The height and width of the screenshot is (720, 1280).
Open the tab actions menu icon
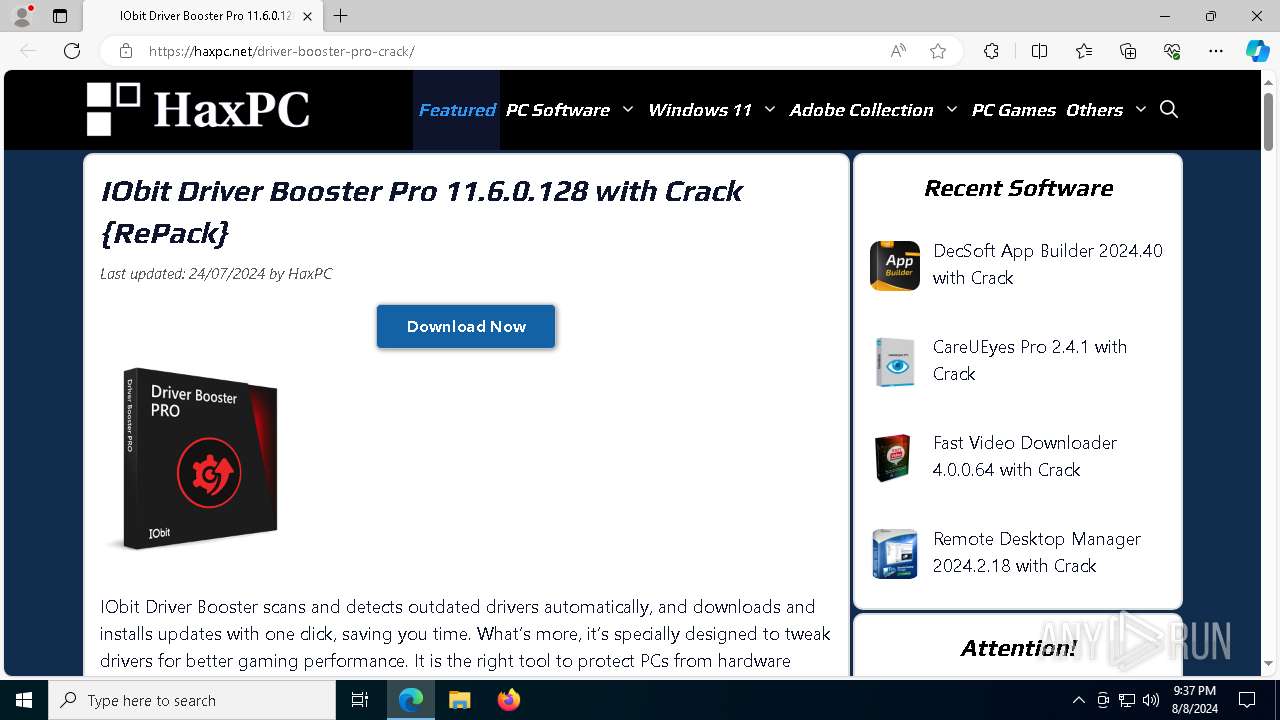point(60,16)
